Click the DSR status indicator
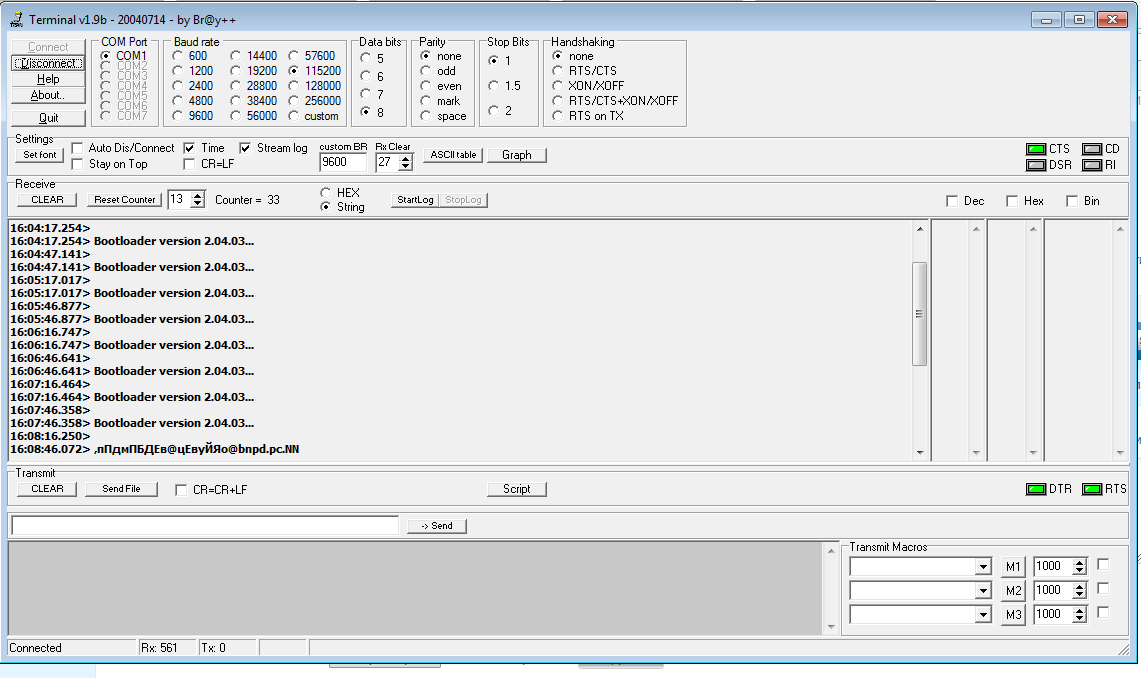Image resolution: width=1141 pixels, height=678 pixels. 1035,165
